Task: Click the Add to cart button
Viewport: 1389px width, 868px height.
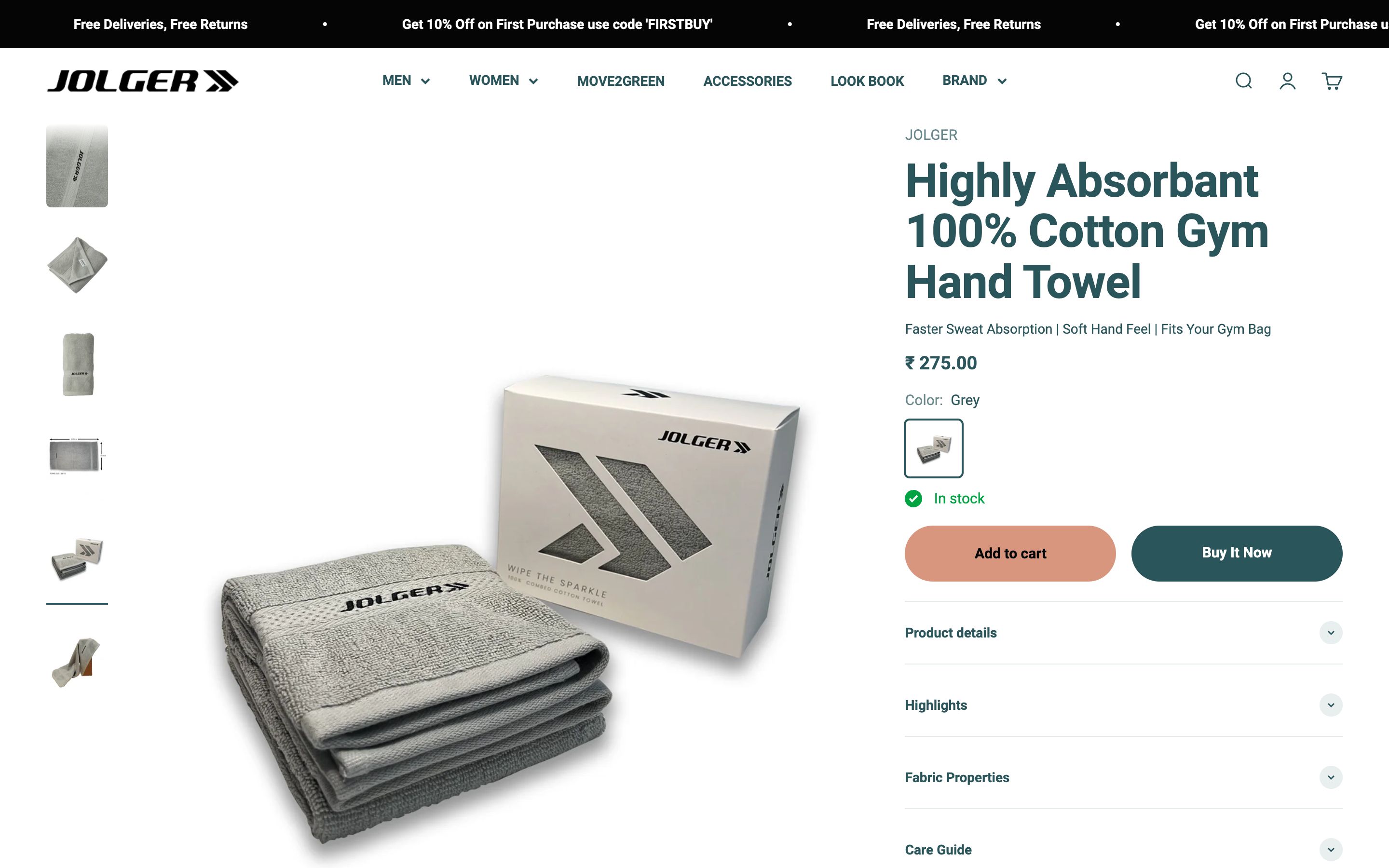Action: point(1010,554)
